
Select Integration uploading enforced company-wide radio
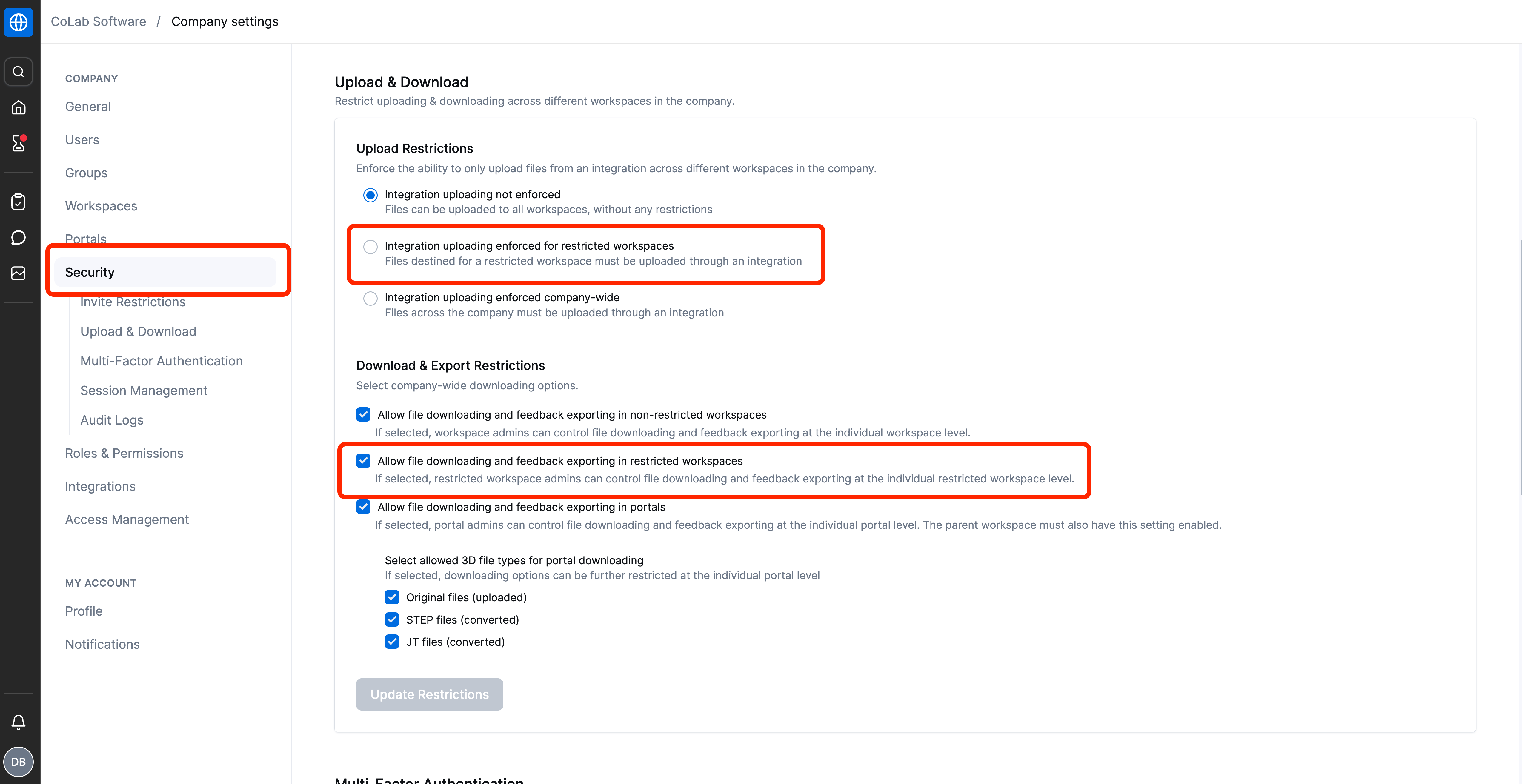pos(370,298)
